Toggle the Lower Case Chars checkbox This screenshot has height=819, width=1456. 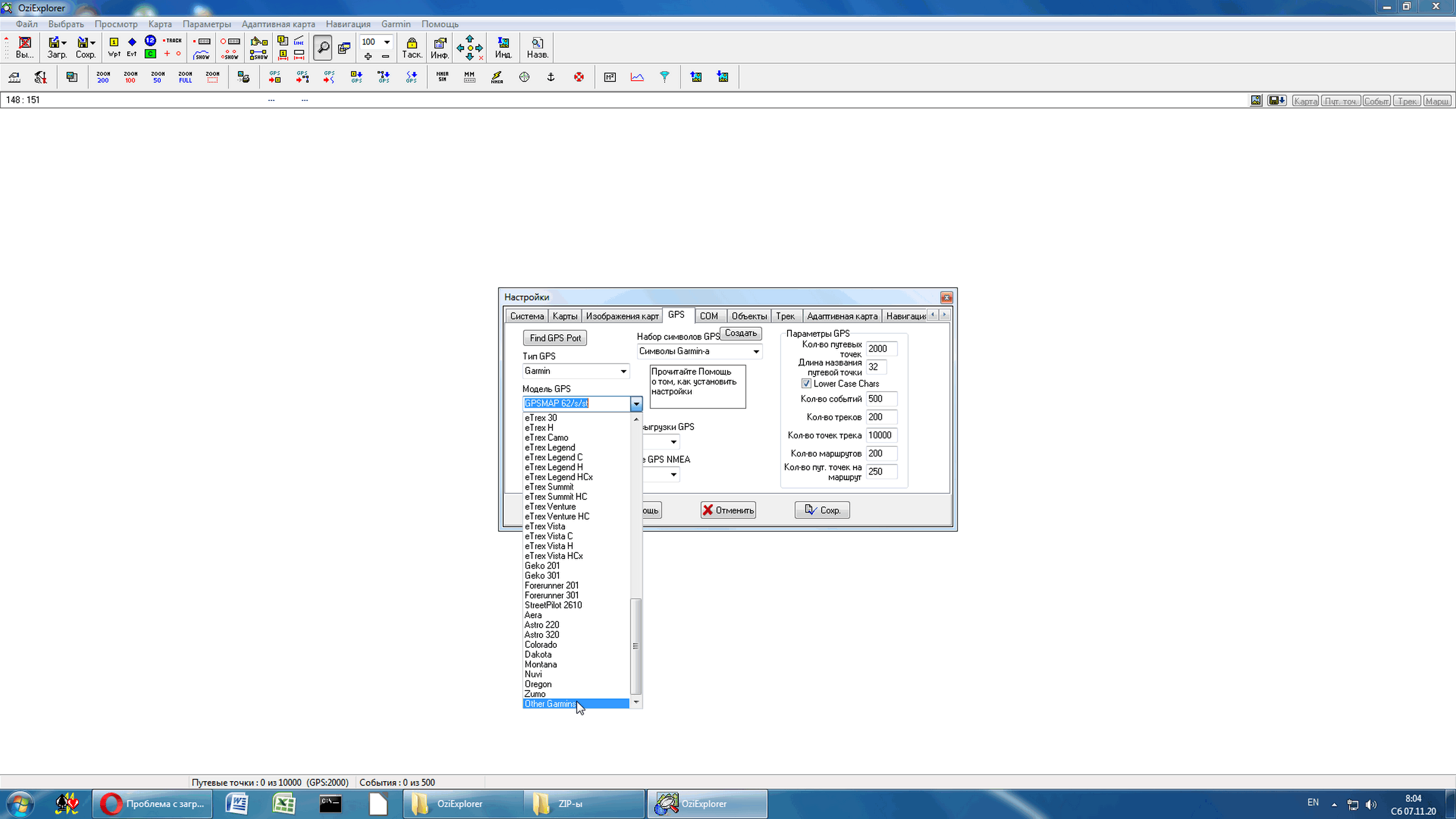pyautogui.click(x=806, y=383)
